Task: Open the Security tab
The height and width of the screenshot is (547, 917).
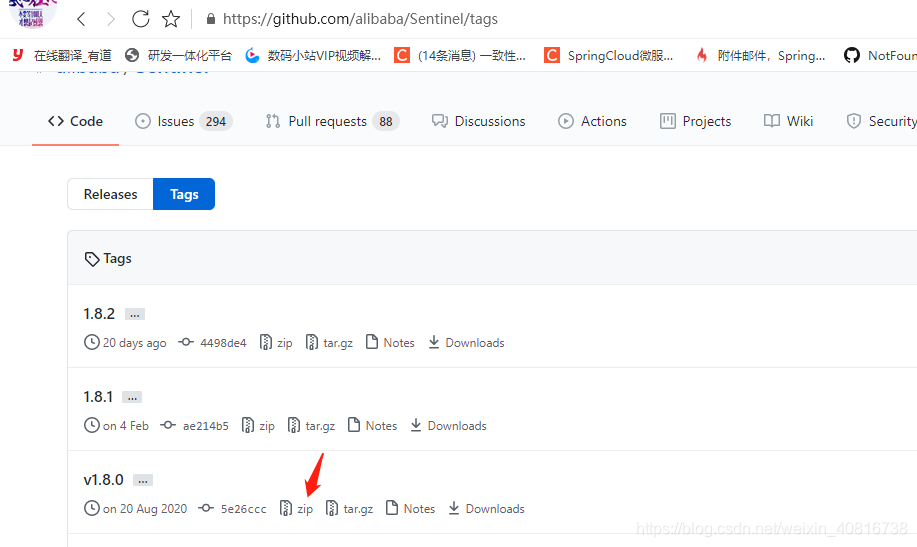Action: (x=881, y=121)
